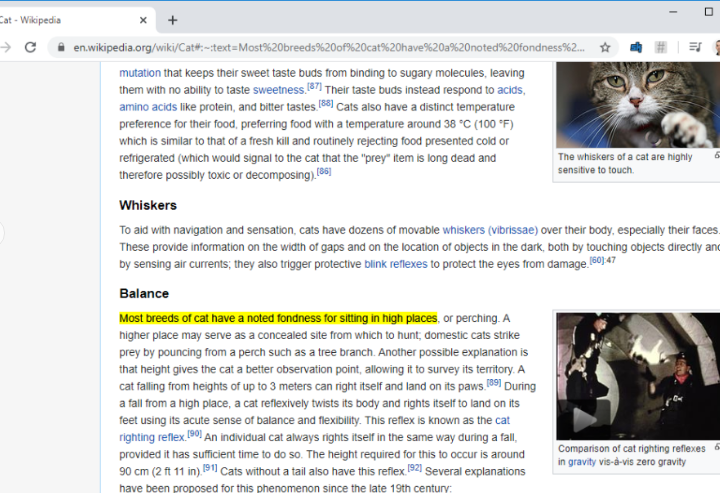Click the 'blink reflexes' link
Screen dimensions: 720x493
click(x=395, y=264)
